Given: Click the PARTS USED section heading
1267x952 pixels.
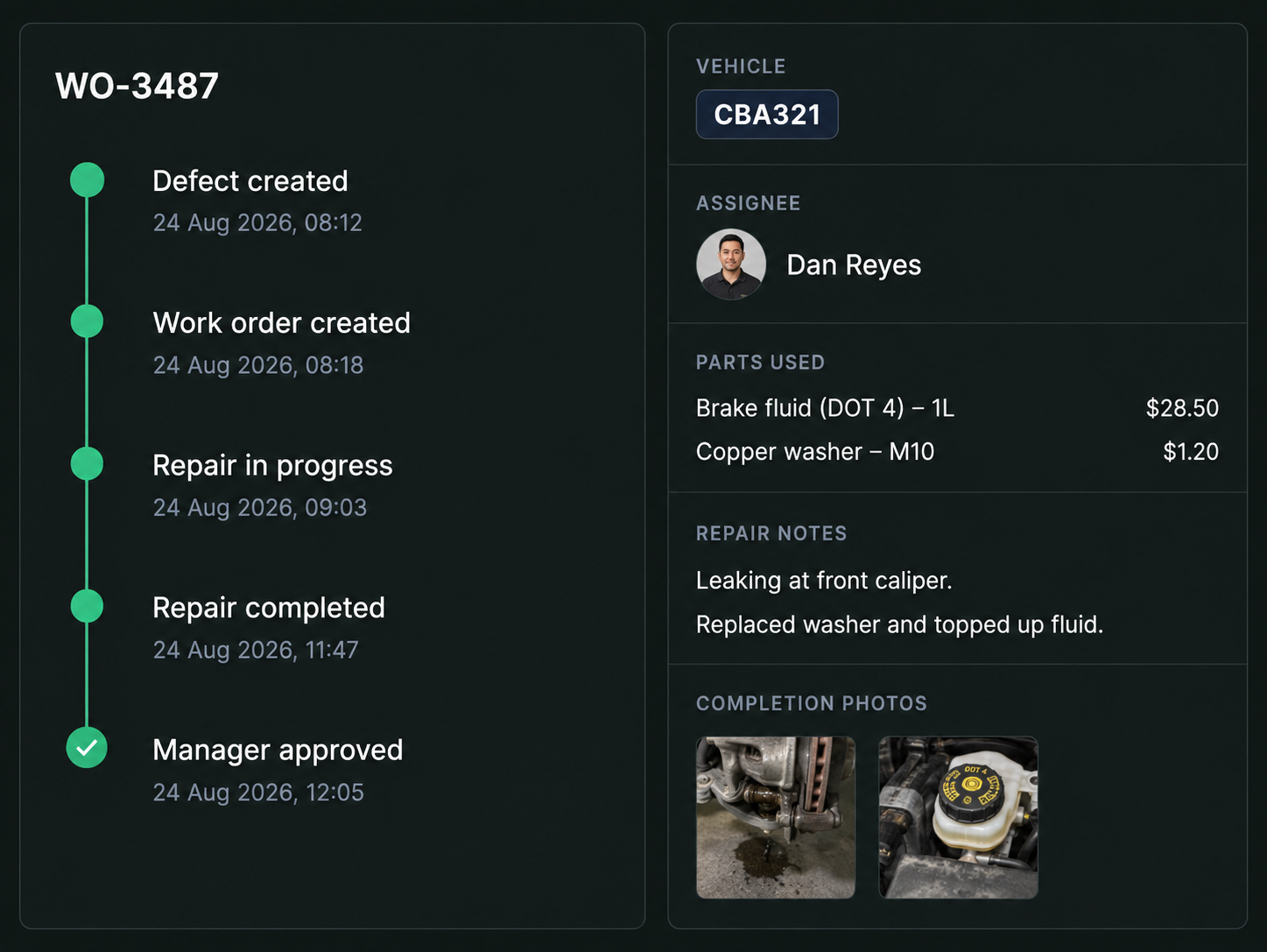Looking at the screenshot, I should point(760,363).
